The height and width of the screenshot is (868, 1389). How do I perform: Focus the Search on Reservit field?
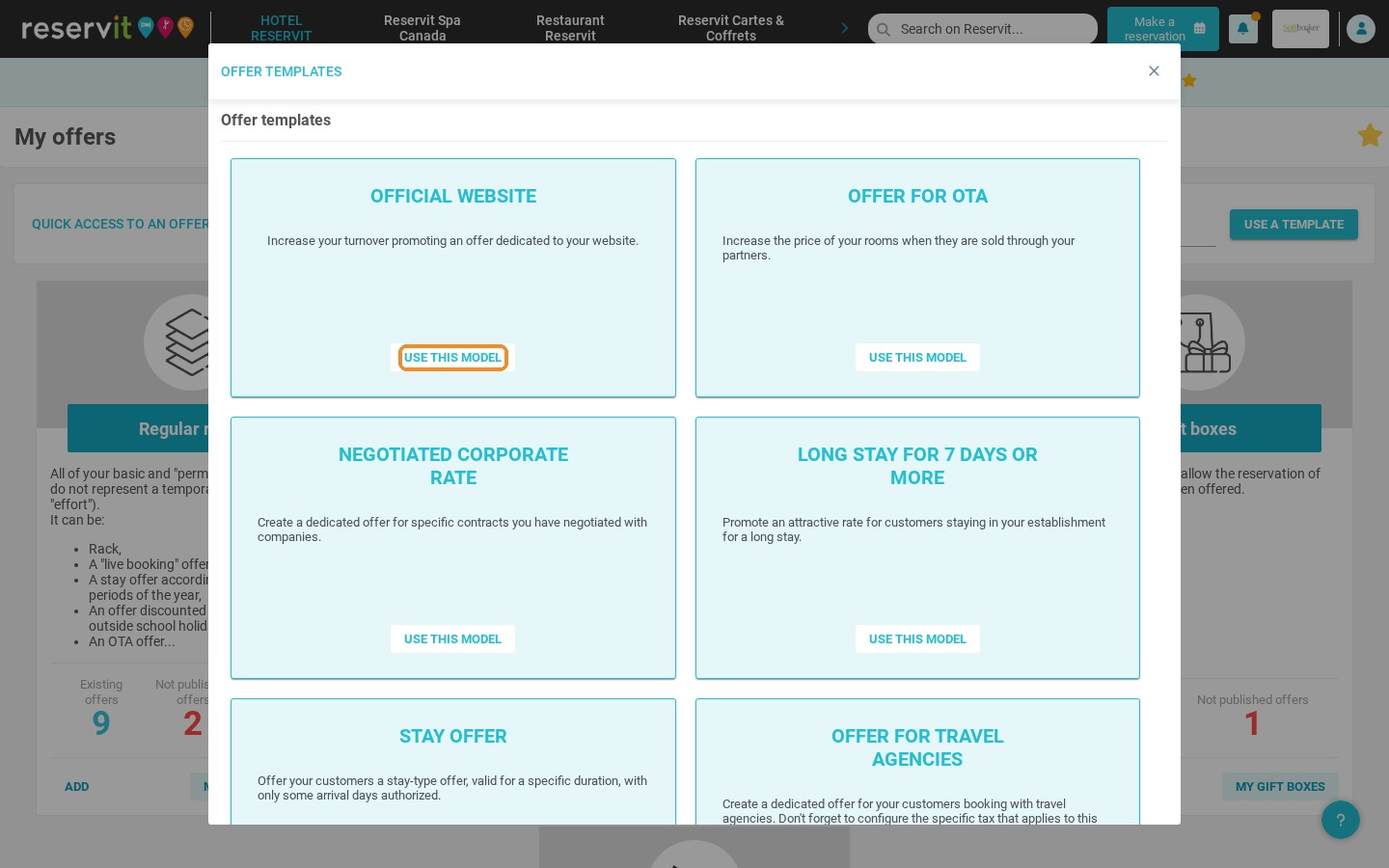[x=983, y=29]
